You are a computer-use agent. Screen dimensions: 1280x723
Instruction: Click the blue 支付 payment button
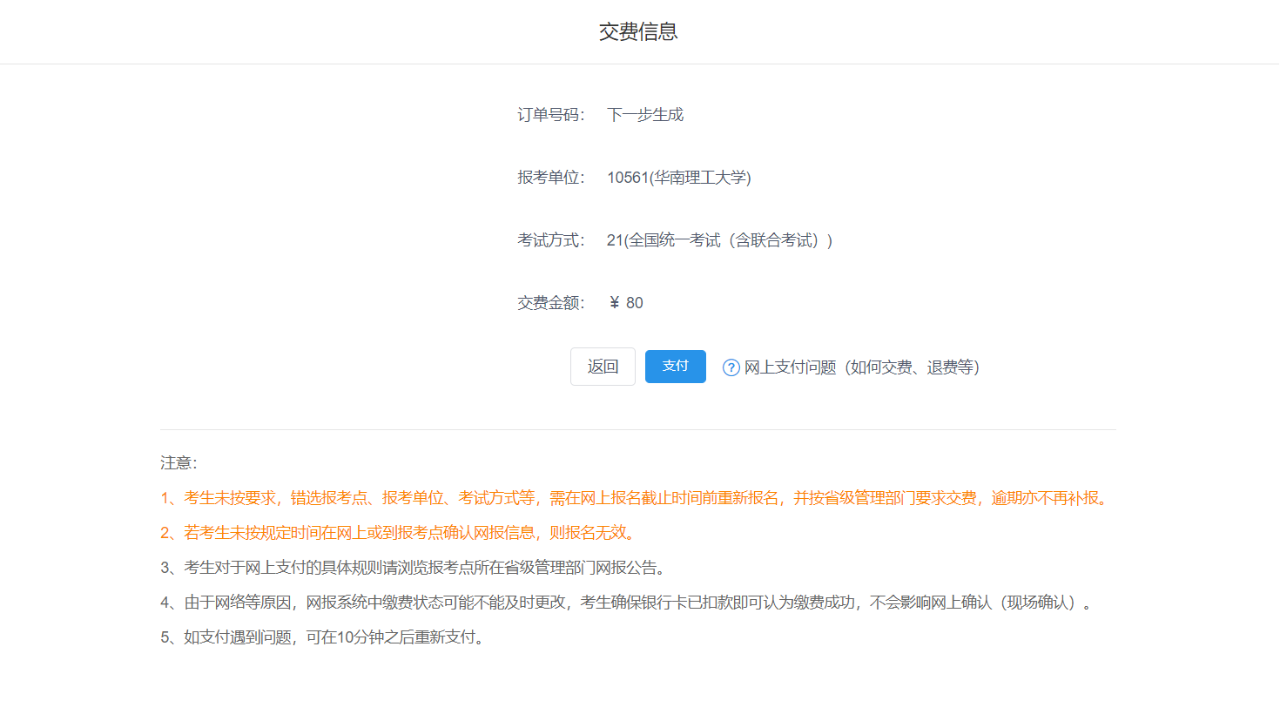point(675,366)
